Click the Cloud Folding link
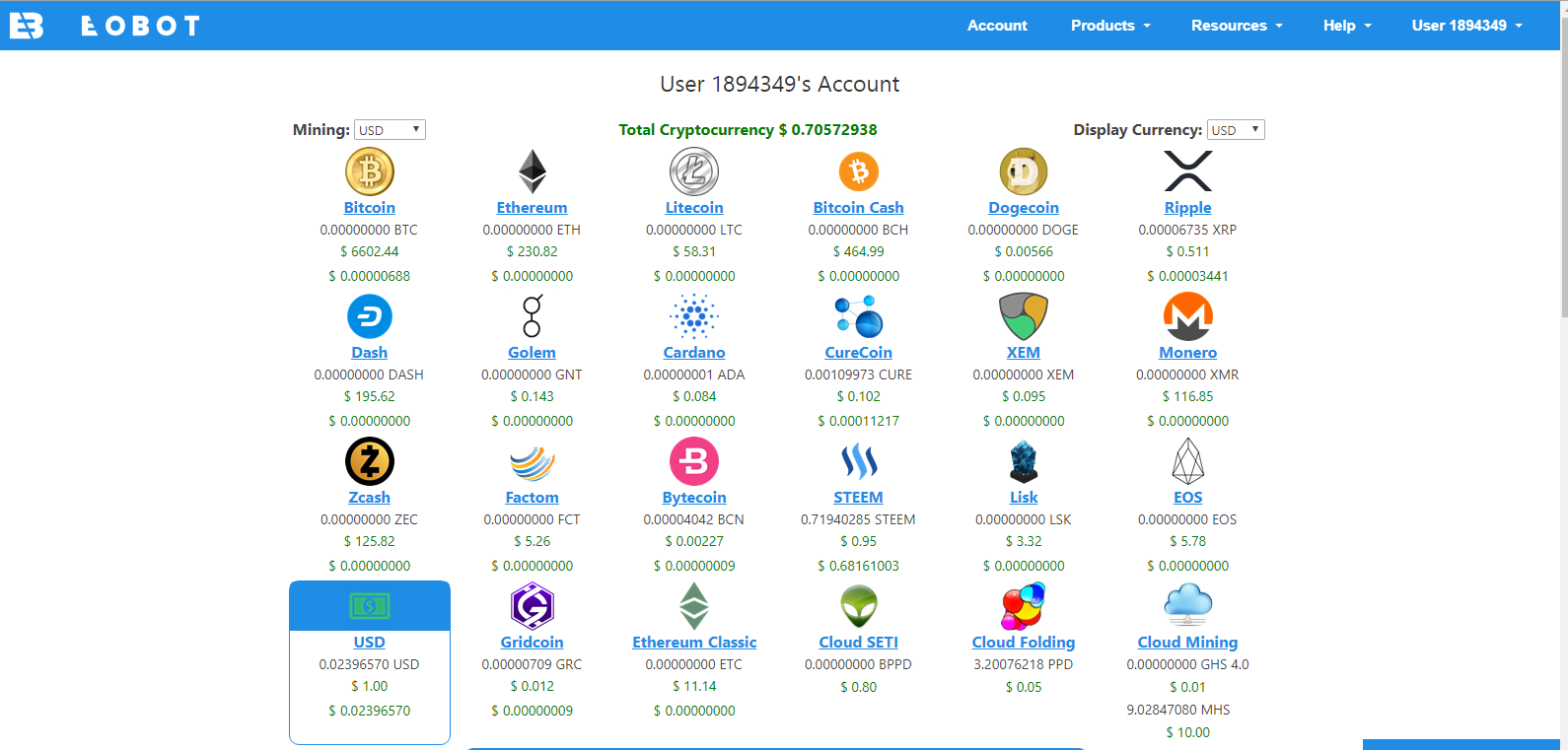Viewport: 1568px width, 750px height. point(1024,643)
